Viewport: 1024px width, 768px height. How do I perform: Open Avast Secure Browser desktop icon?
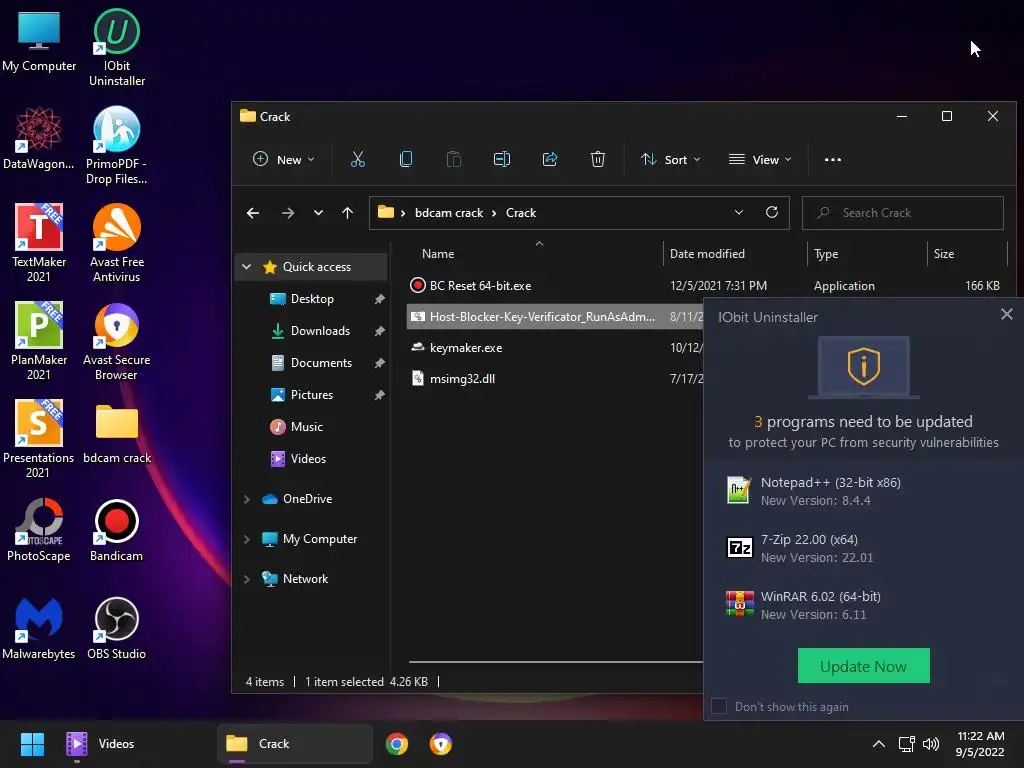pos(117,341)
